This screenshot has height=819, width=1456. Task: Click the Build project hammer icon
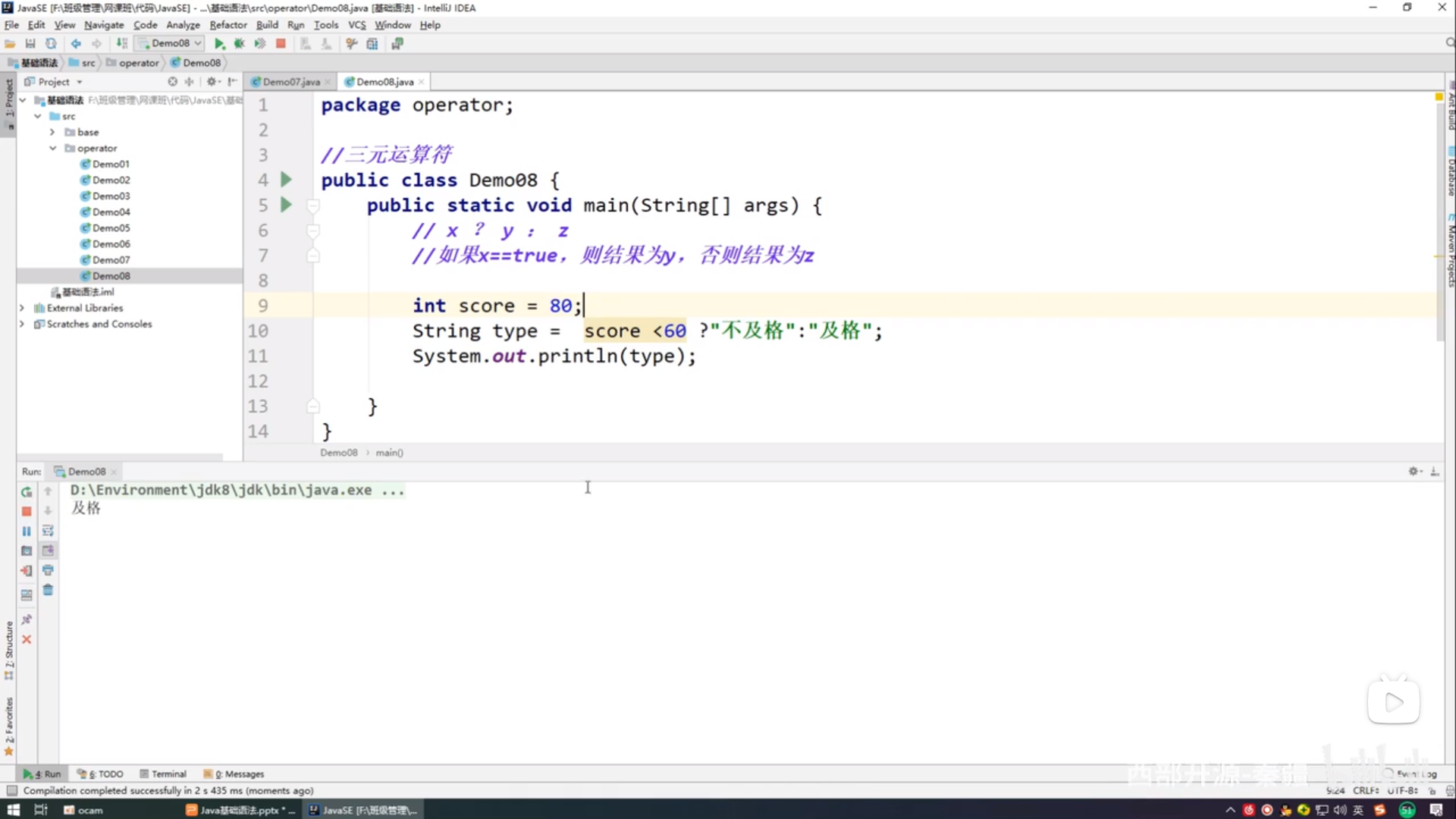[121, 44]
